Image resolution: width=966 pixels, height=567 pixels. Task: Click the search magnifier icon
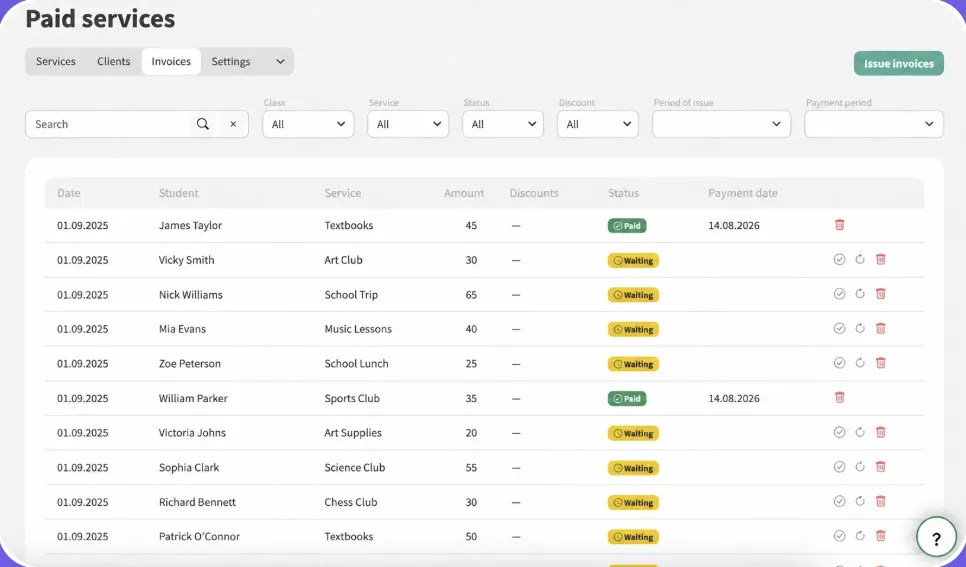click(x=203, y=124)
